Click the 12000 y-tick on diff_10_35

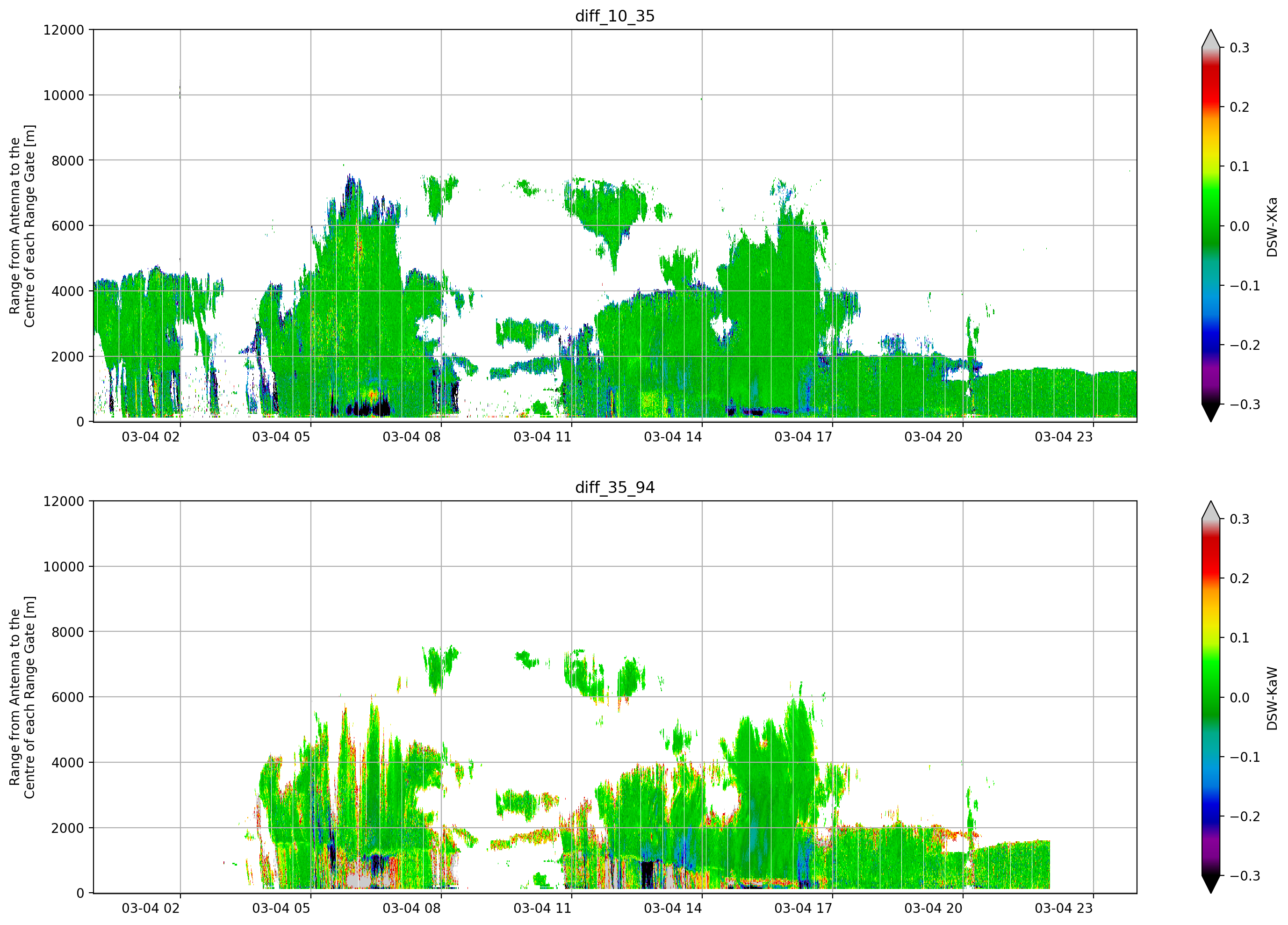[x=64, y=30]
